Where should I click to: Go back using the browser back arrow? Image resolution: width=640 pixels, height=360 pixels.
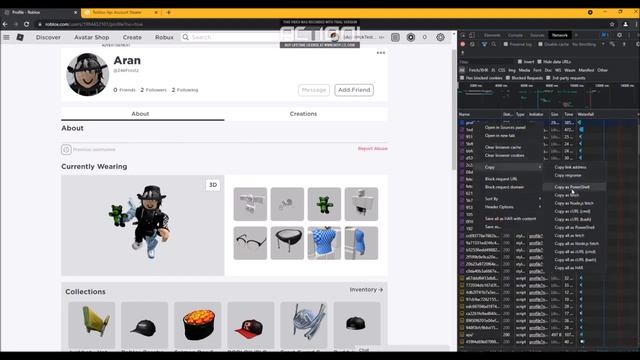click(x=5, y=24)
